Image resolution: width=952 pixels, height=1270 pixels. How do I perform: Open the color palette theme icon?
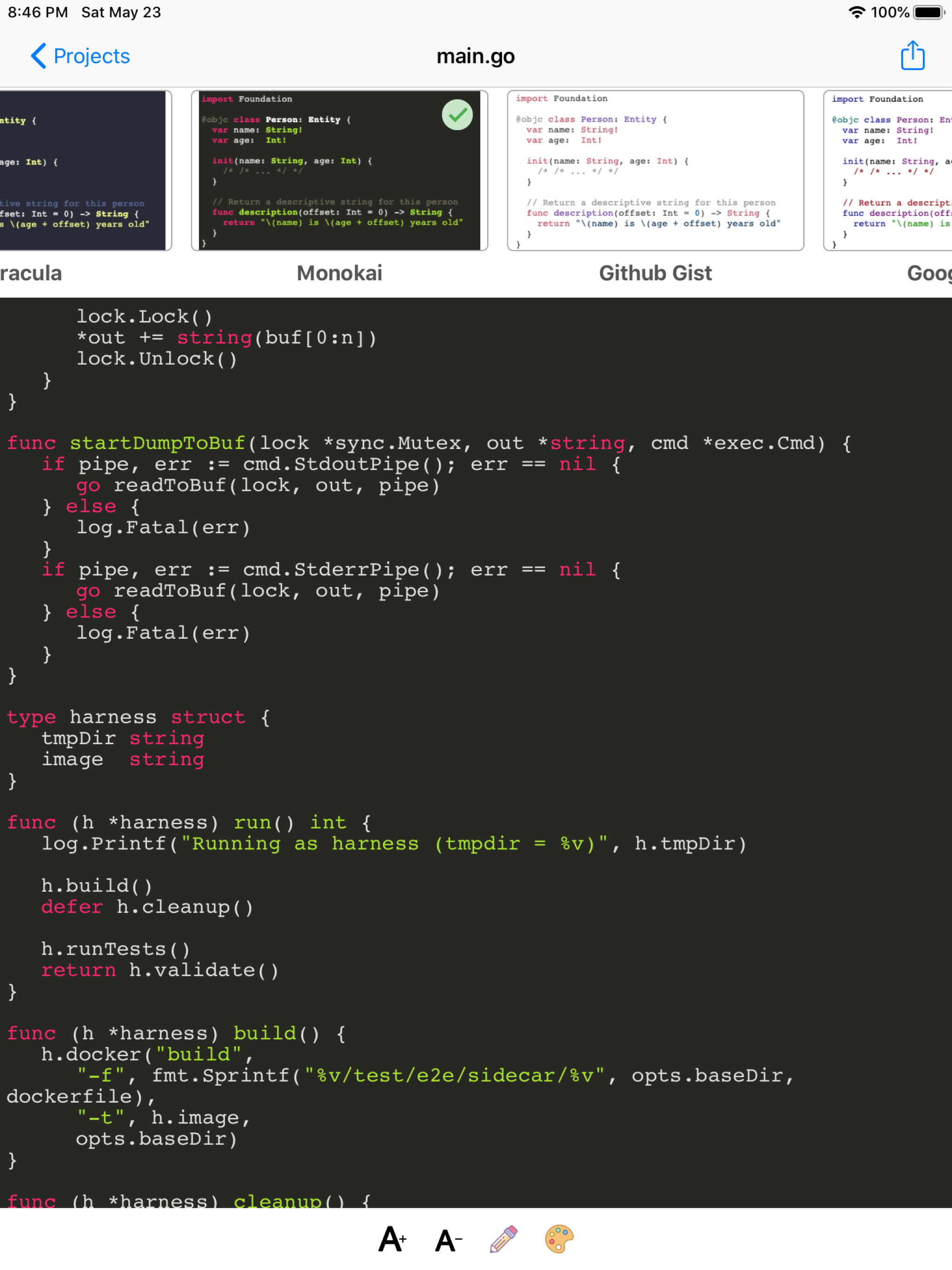coord(559,1239)
